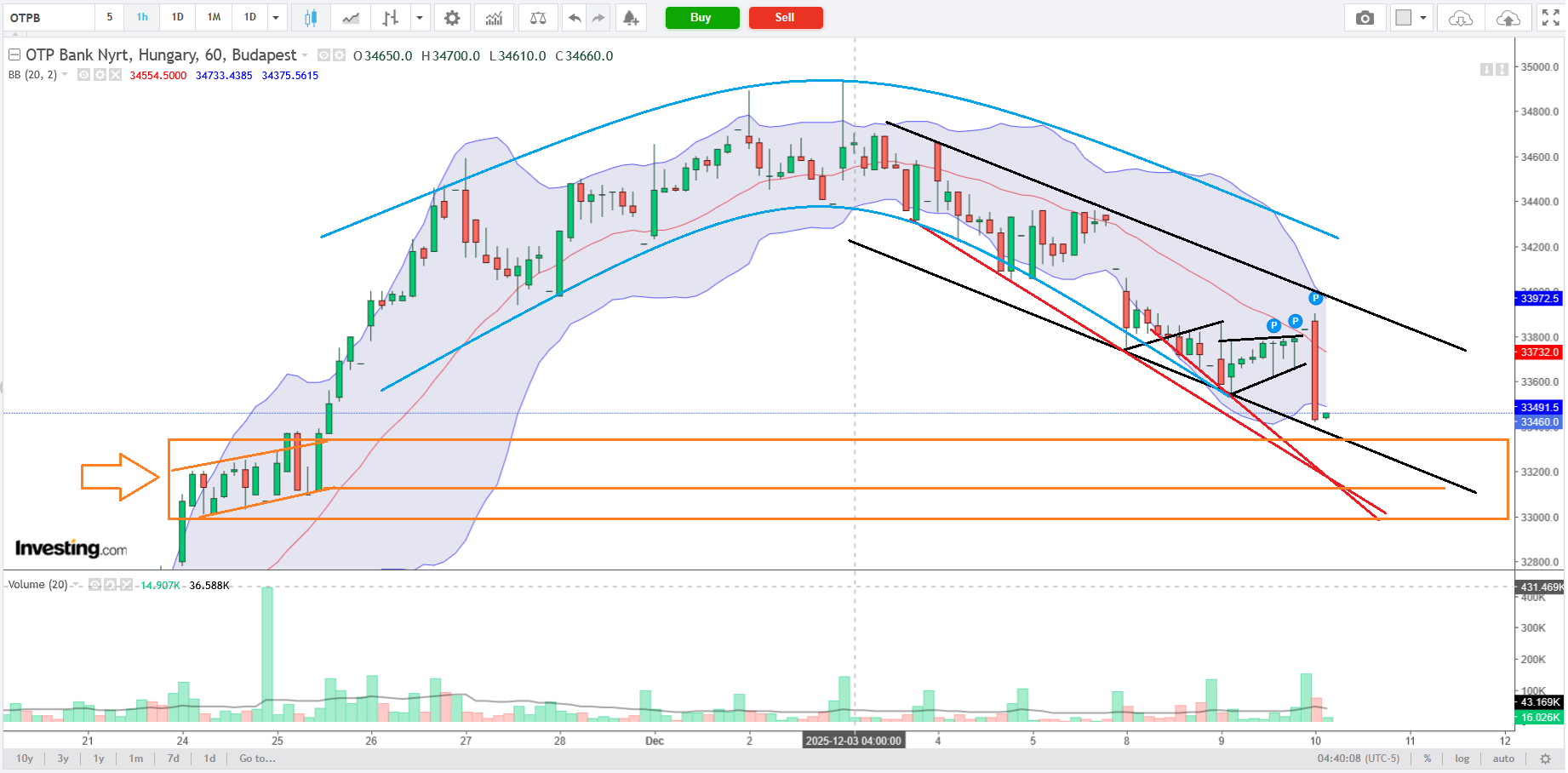Viewport: 1568px width, 773px height.
Task: Create an alert with bell icon
Action: click(631, 18)
